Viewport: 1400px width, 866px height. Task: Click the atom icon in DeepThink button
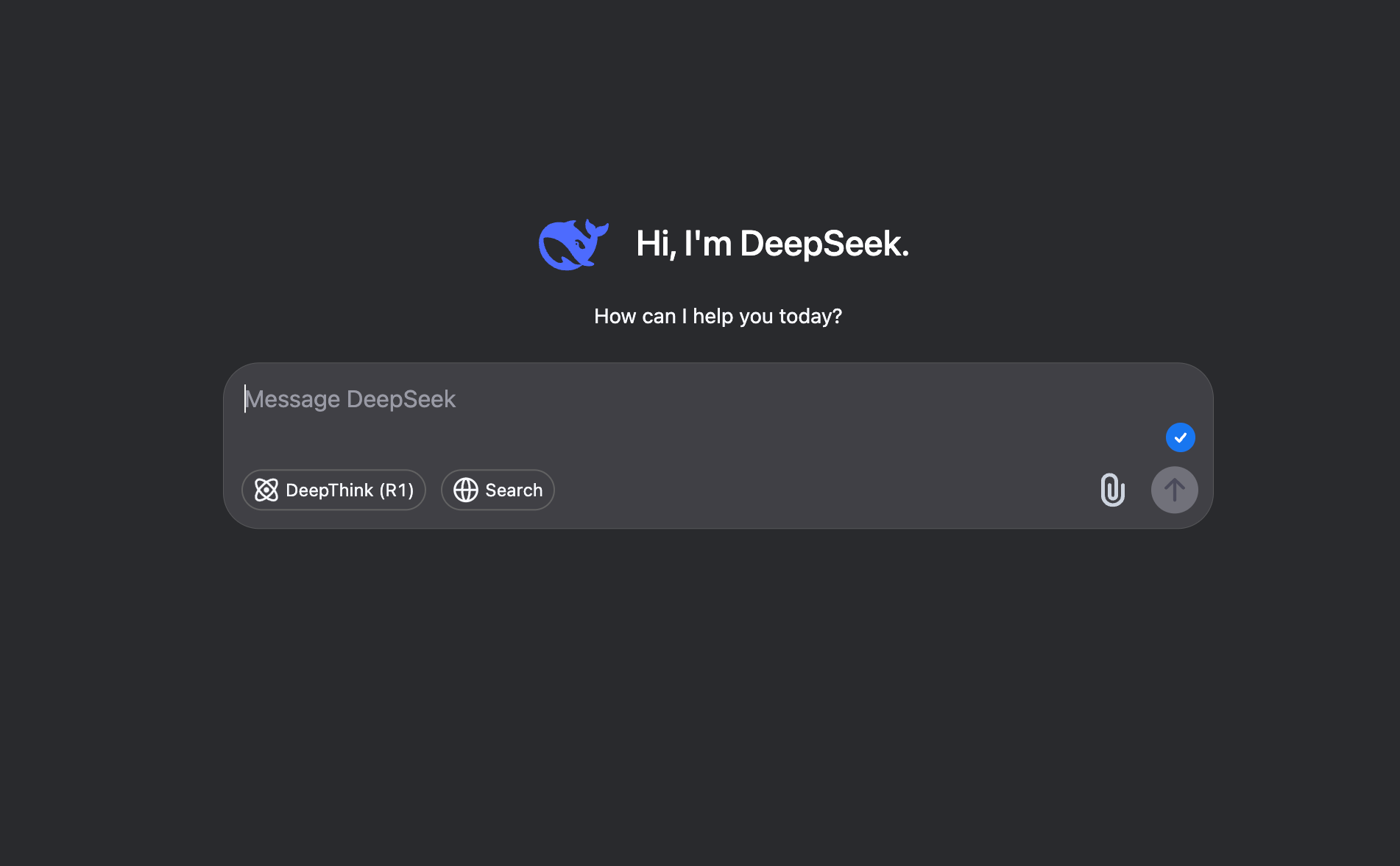click(266, 490)
